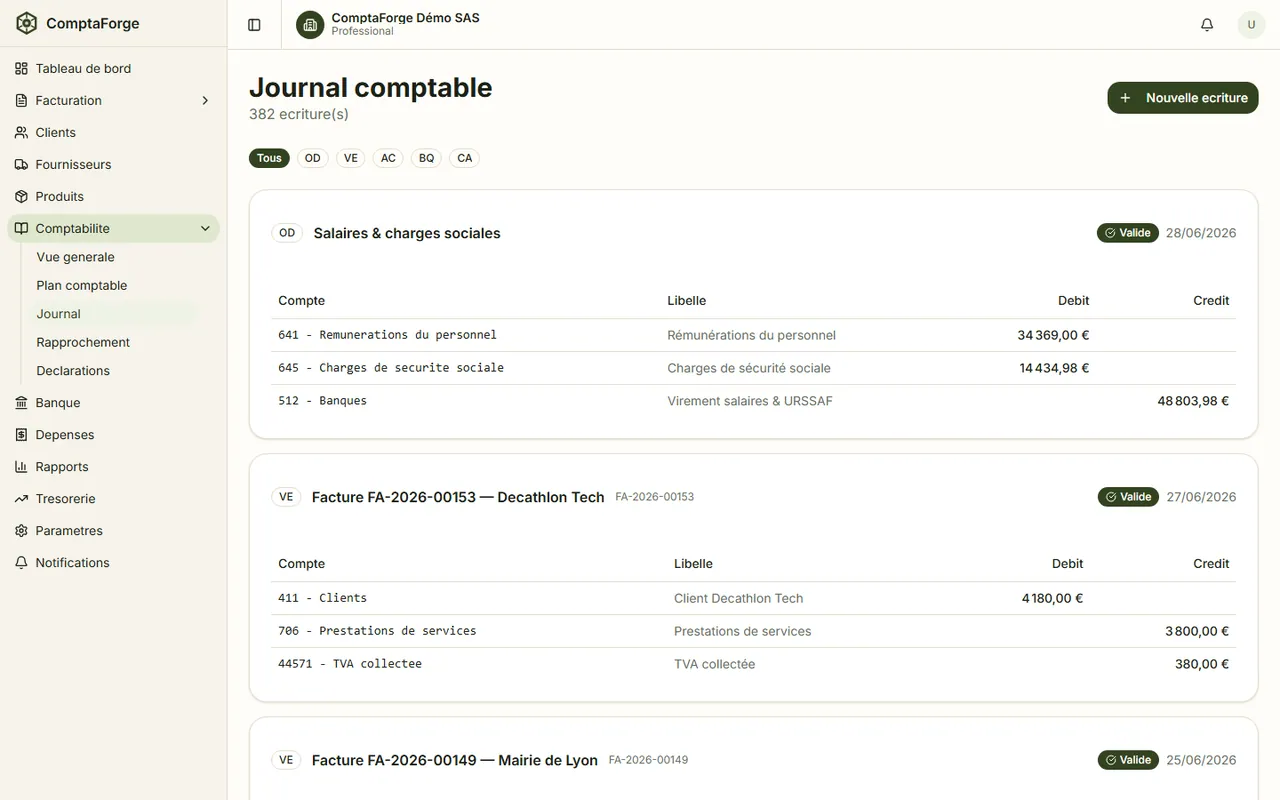Screen dimensions: 1280x800
Task: Click the VE badge on Decathlon Tech entry
Action: 286,497
